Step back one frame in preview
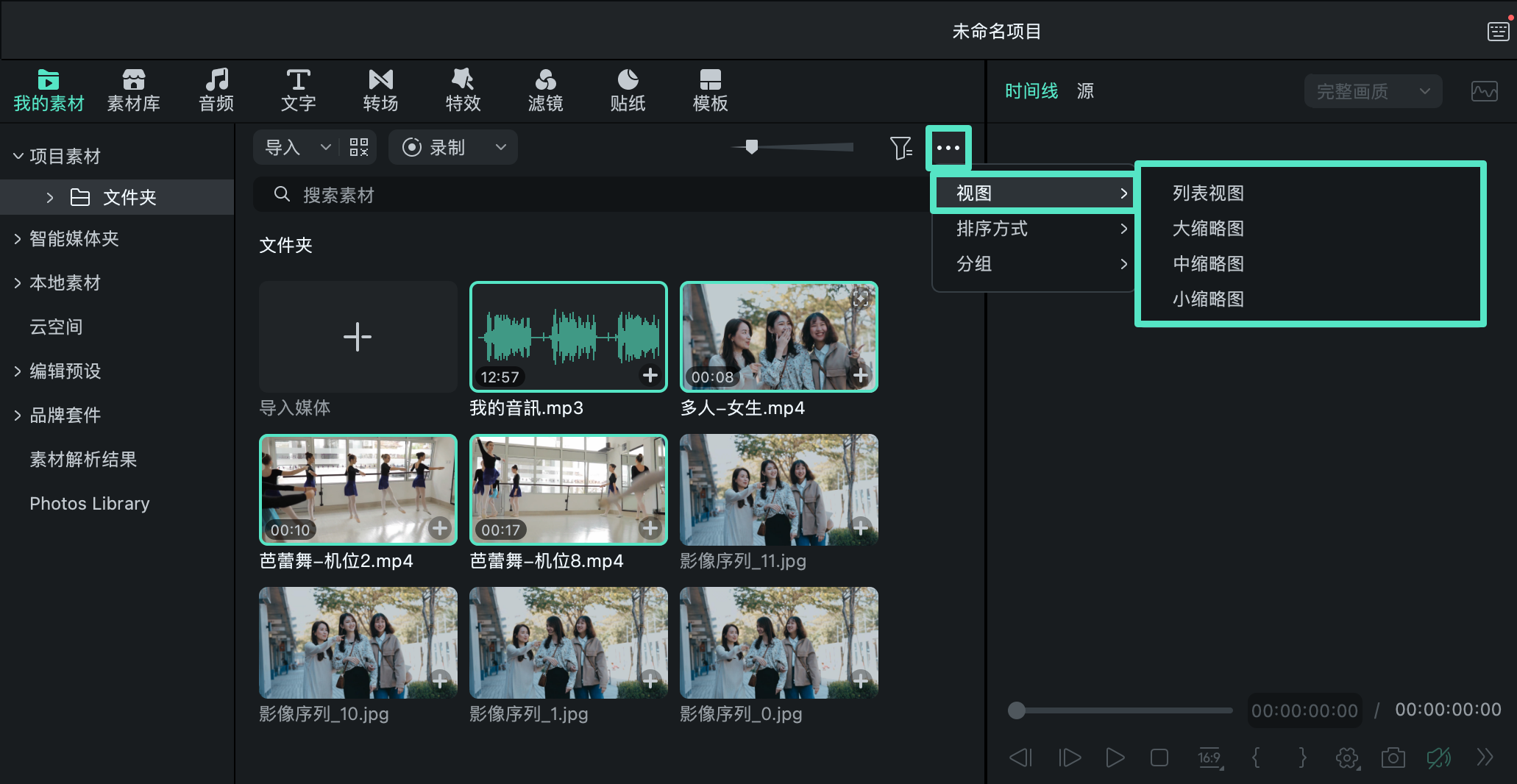The width and height of the screenshot is (1517, 784). [1020, 757]
